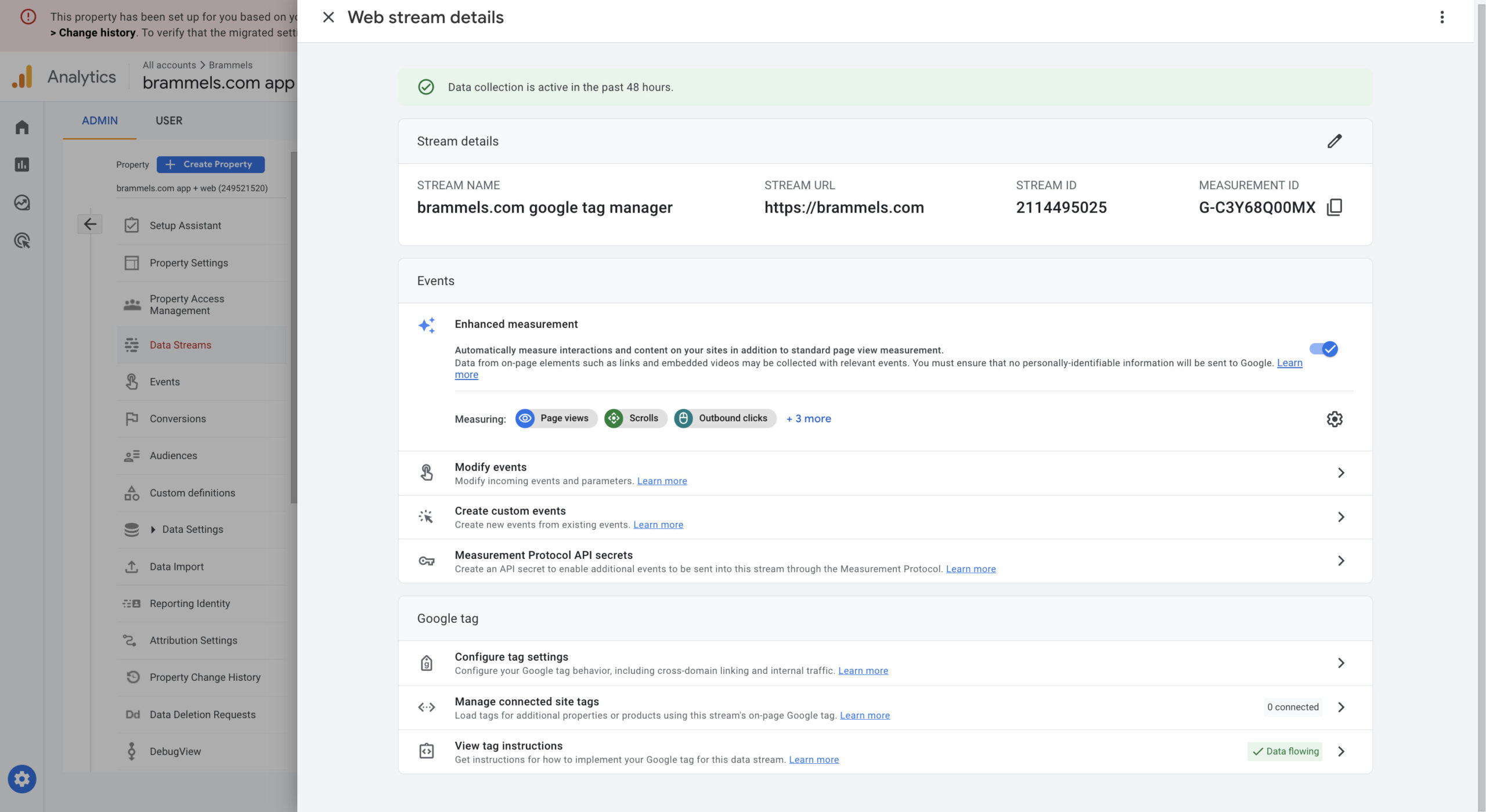1486x812 pixels.
Task: Open the three-dot more options menu
Action: click(1441, 17)
